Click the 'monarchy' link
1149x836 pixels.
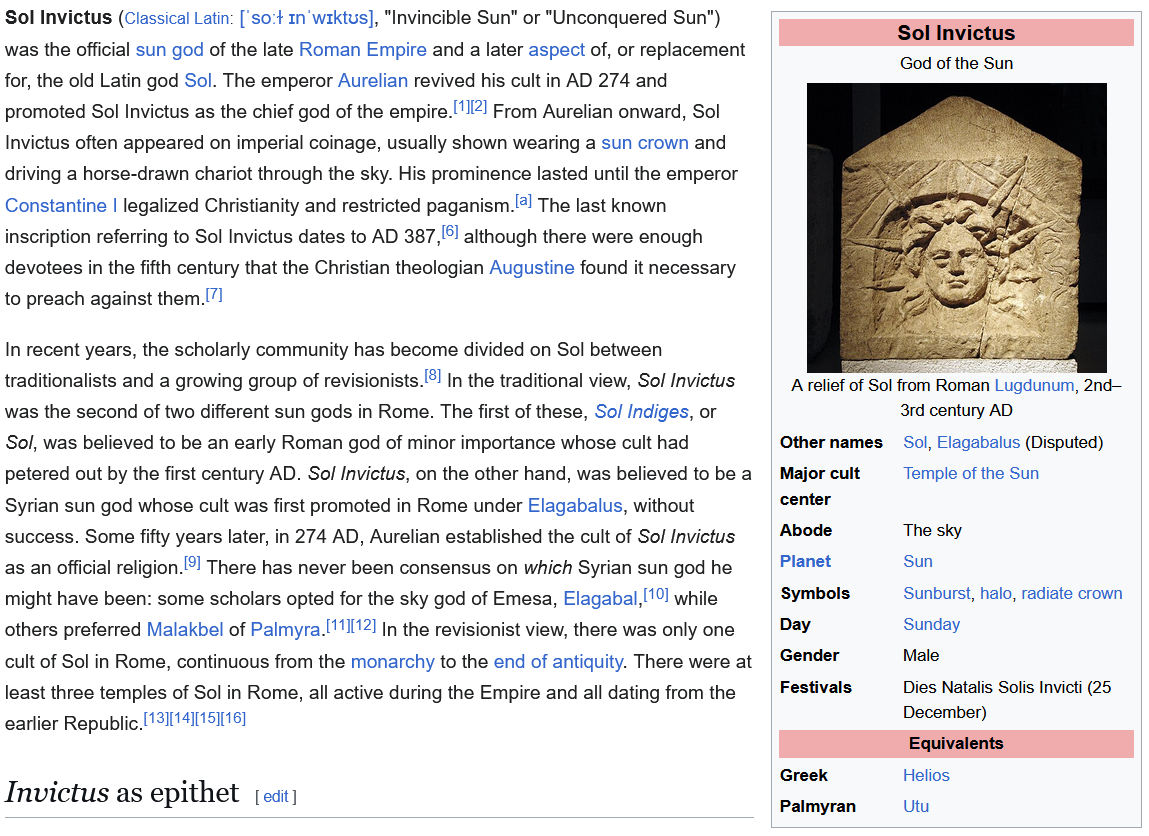393,662
